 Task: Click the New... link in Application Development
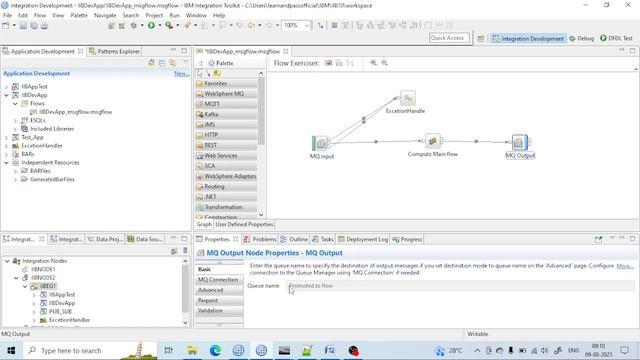click(181, 73)
